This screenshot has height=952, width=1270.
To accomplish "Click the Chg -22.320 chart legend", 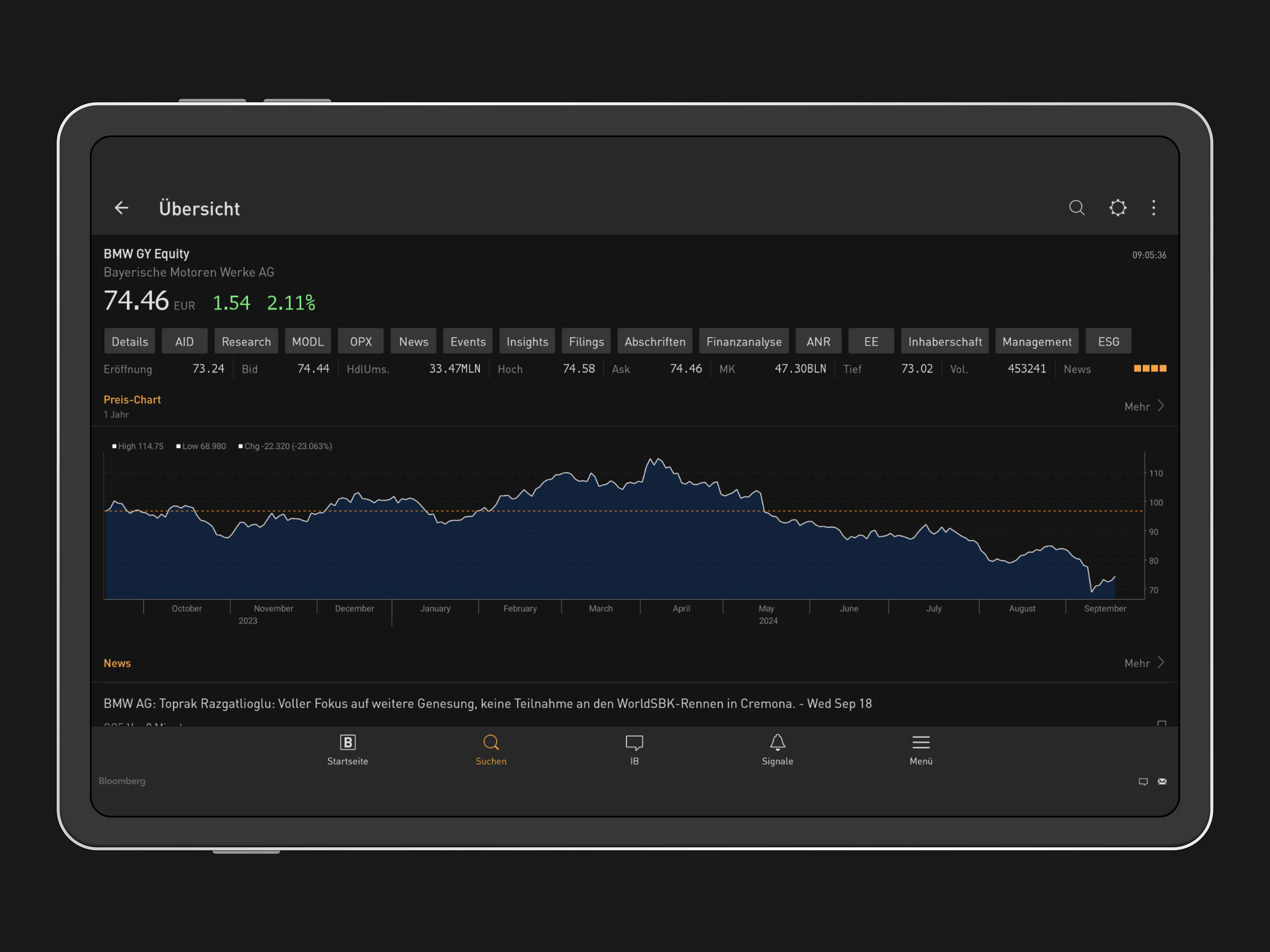I will coord(285,446).
